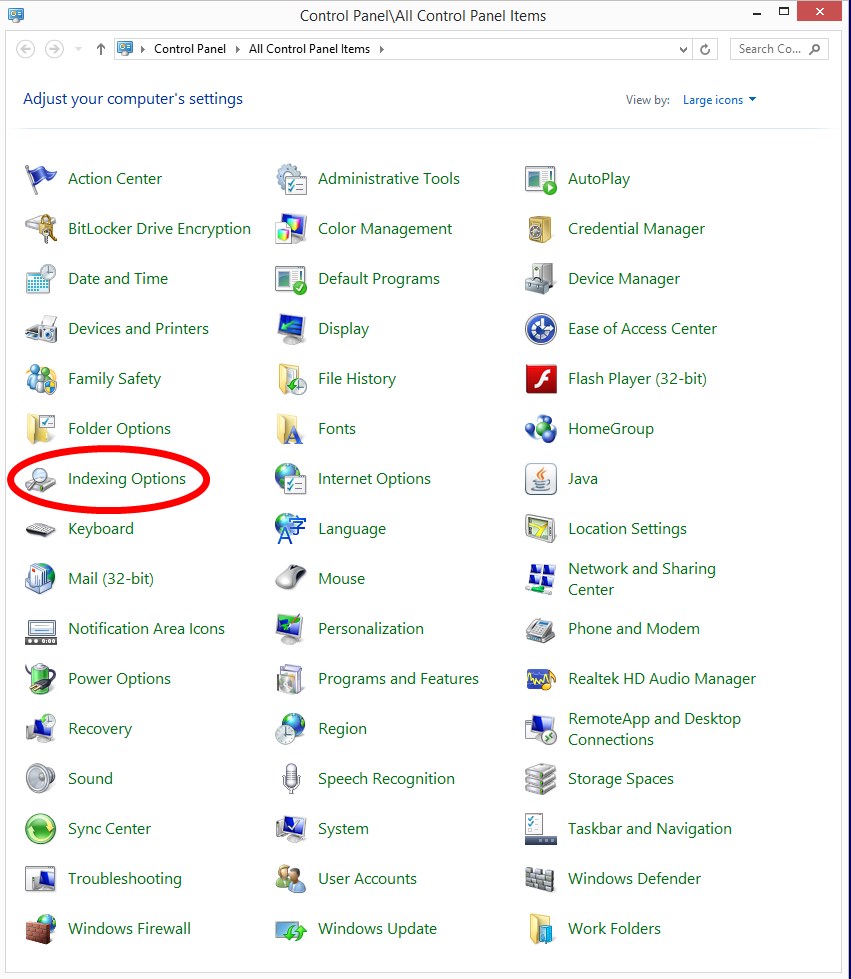The image size is (851, 979).
Task: Open the Sound speaker icon
Action: tap(41, 779)
